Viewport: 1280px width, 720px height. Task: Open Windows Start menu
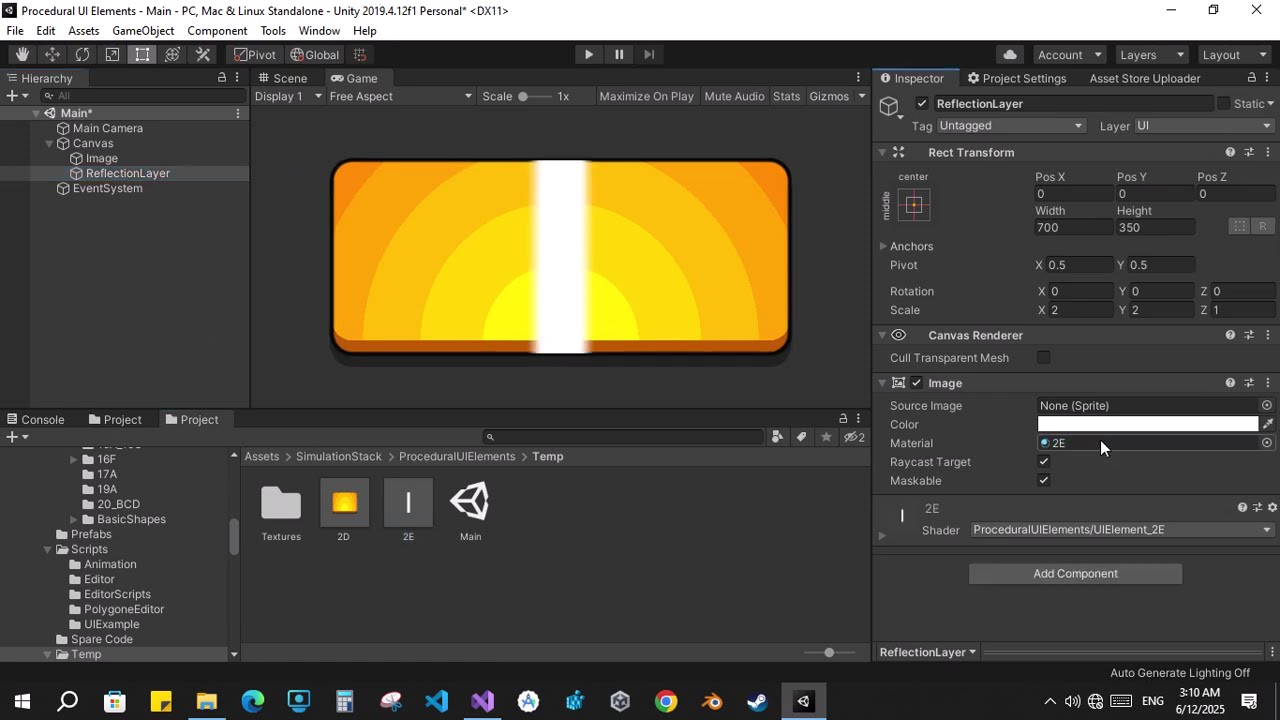[22, 701]
